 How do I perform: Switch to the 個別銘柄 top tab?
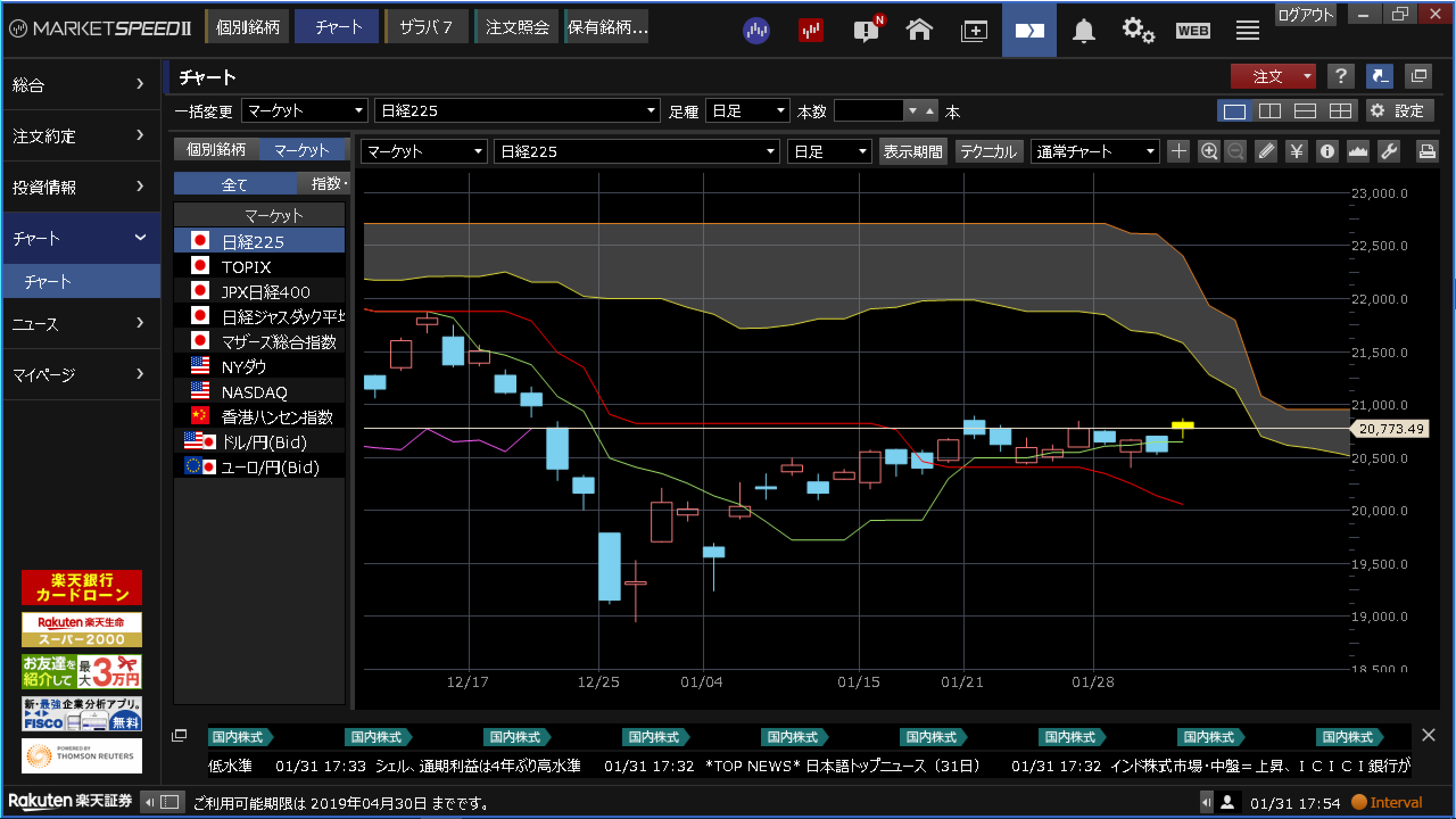pos(248,27)
